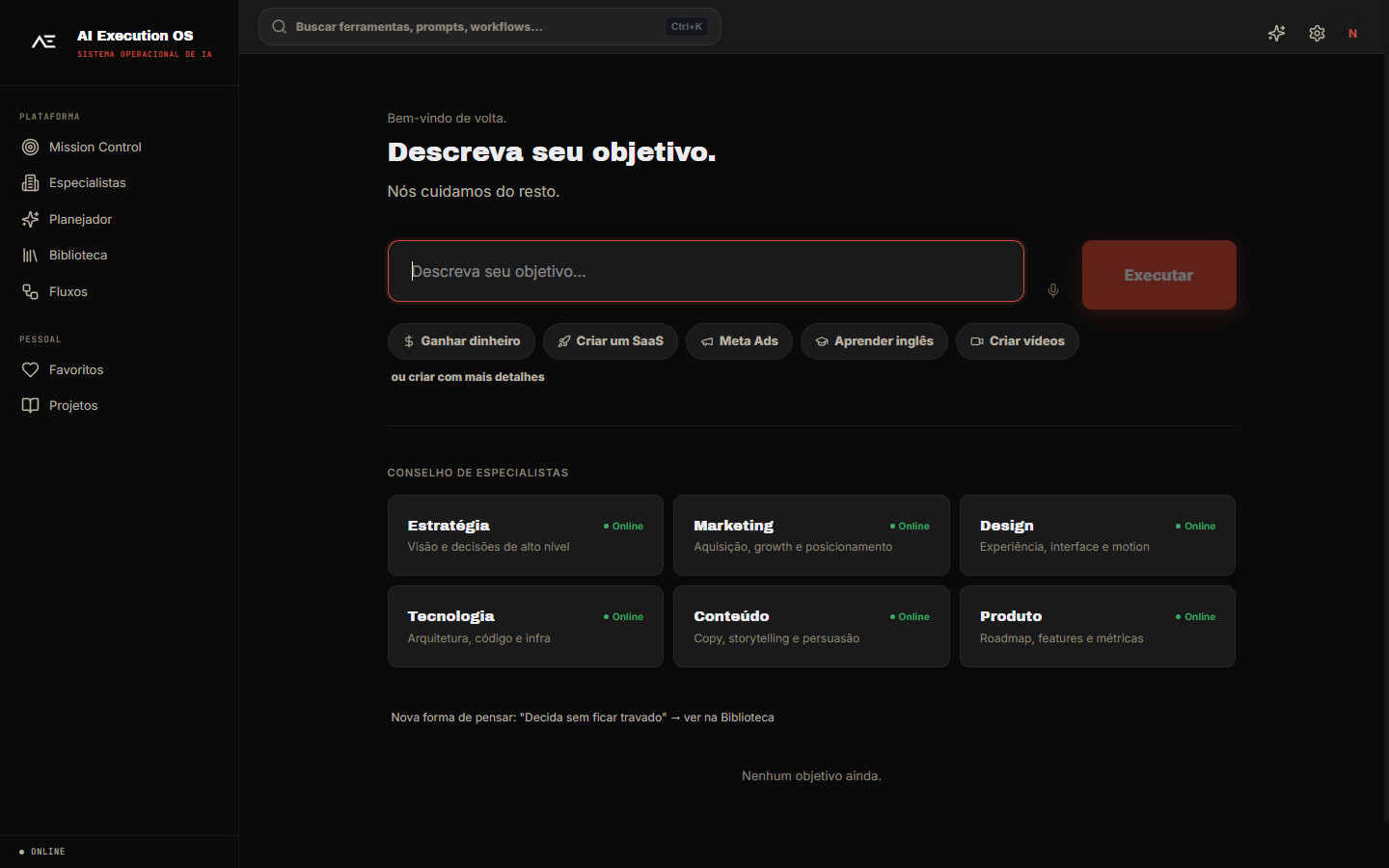The height and width of the screenshot is (868, 1389).
Task: Click the AI Execution OS logo icon
Action: [x=43, y=41]
